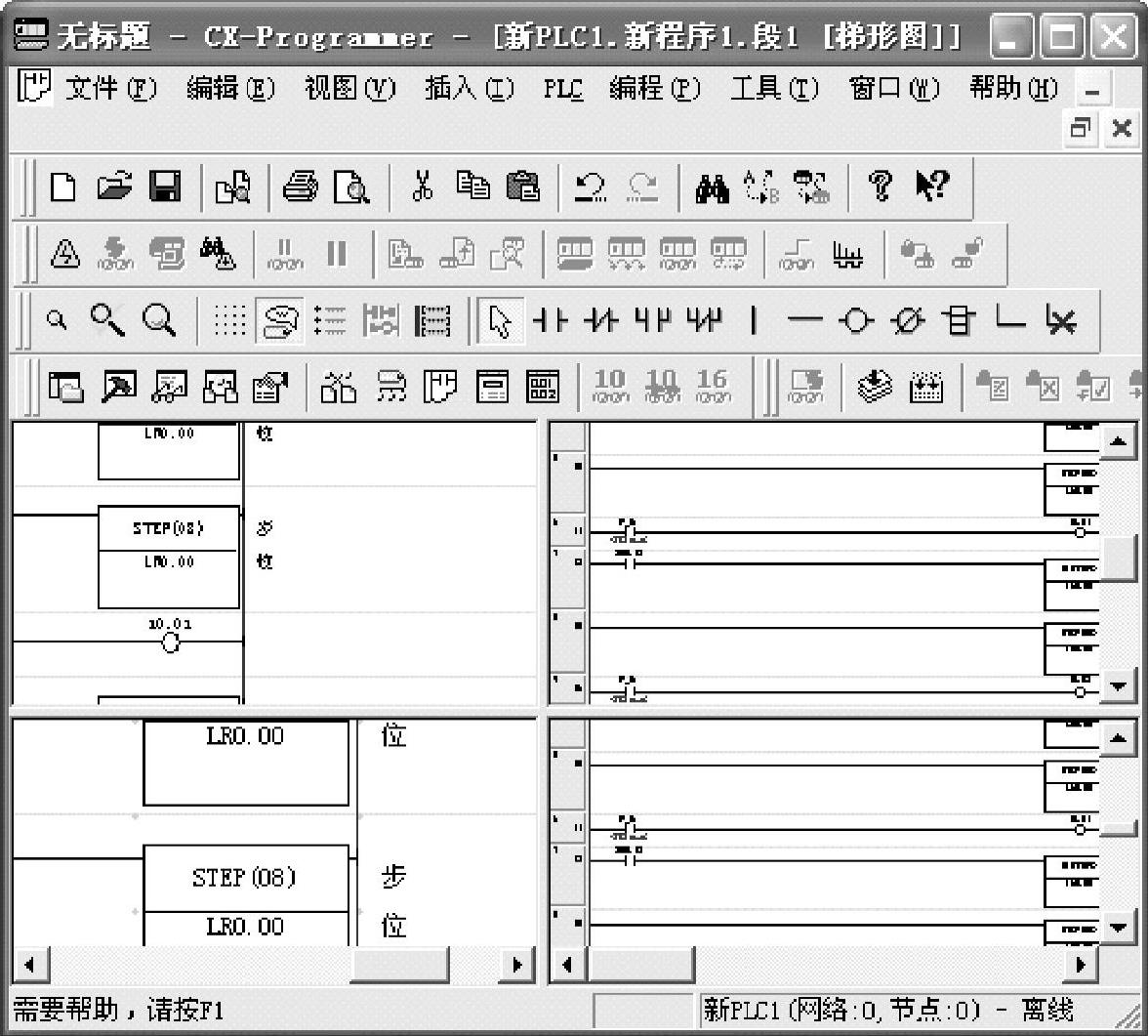Activate the selection arrow mode
The width and height of the screenshot is (1148, 1036).
tap(499, 319)
